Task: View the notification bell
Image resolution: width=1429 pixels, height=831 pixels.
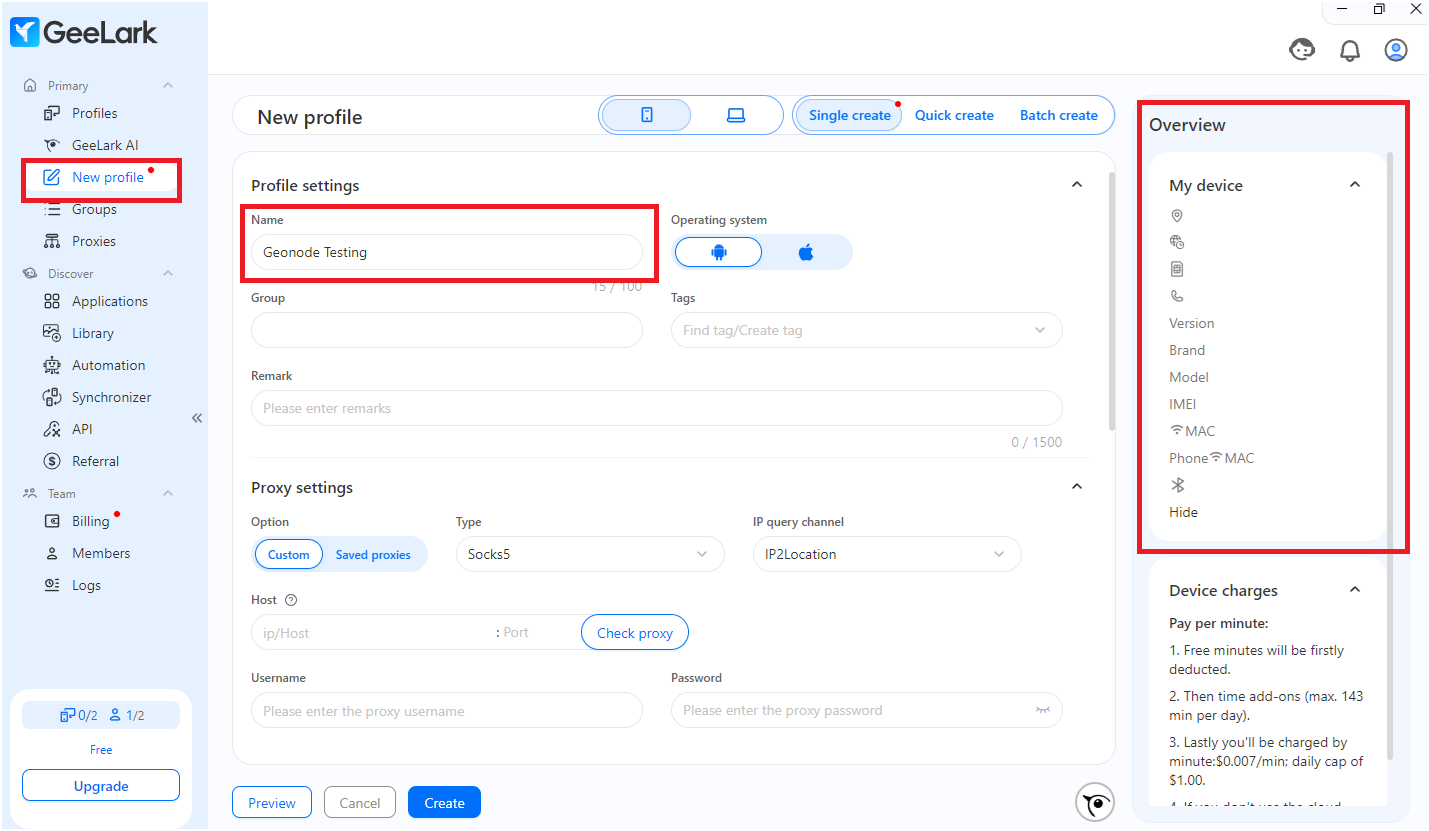Action: click(x=1349, y=49)
